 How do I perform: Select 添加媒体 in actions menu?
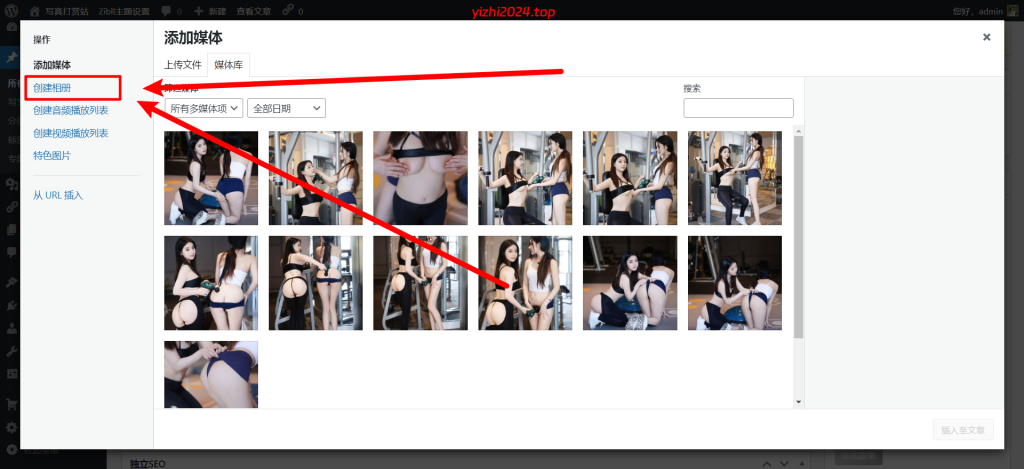(x=52, y=65)
